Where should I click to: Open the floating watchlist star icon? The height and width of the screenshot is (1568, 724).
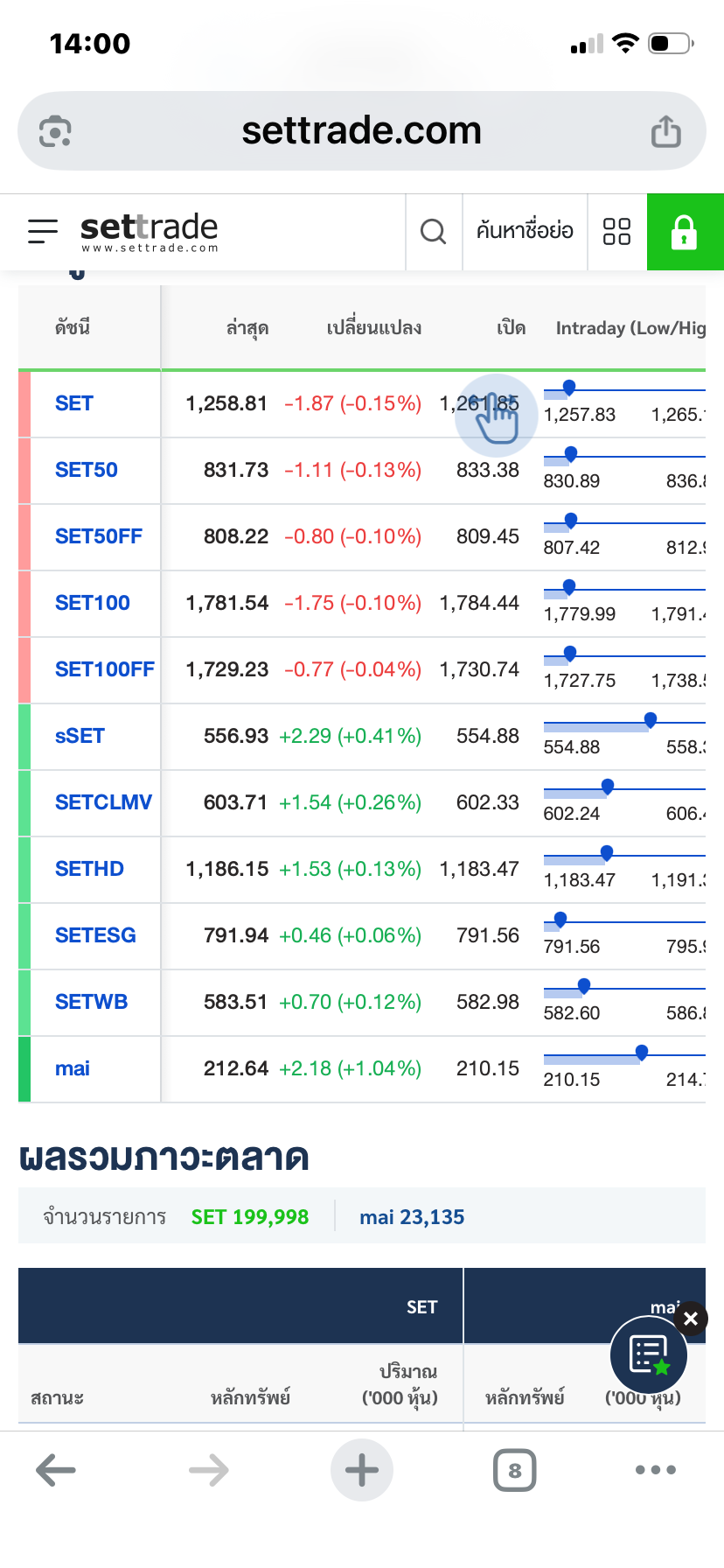[649, 1355]
